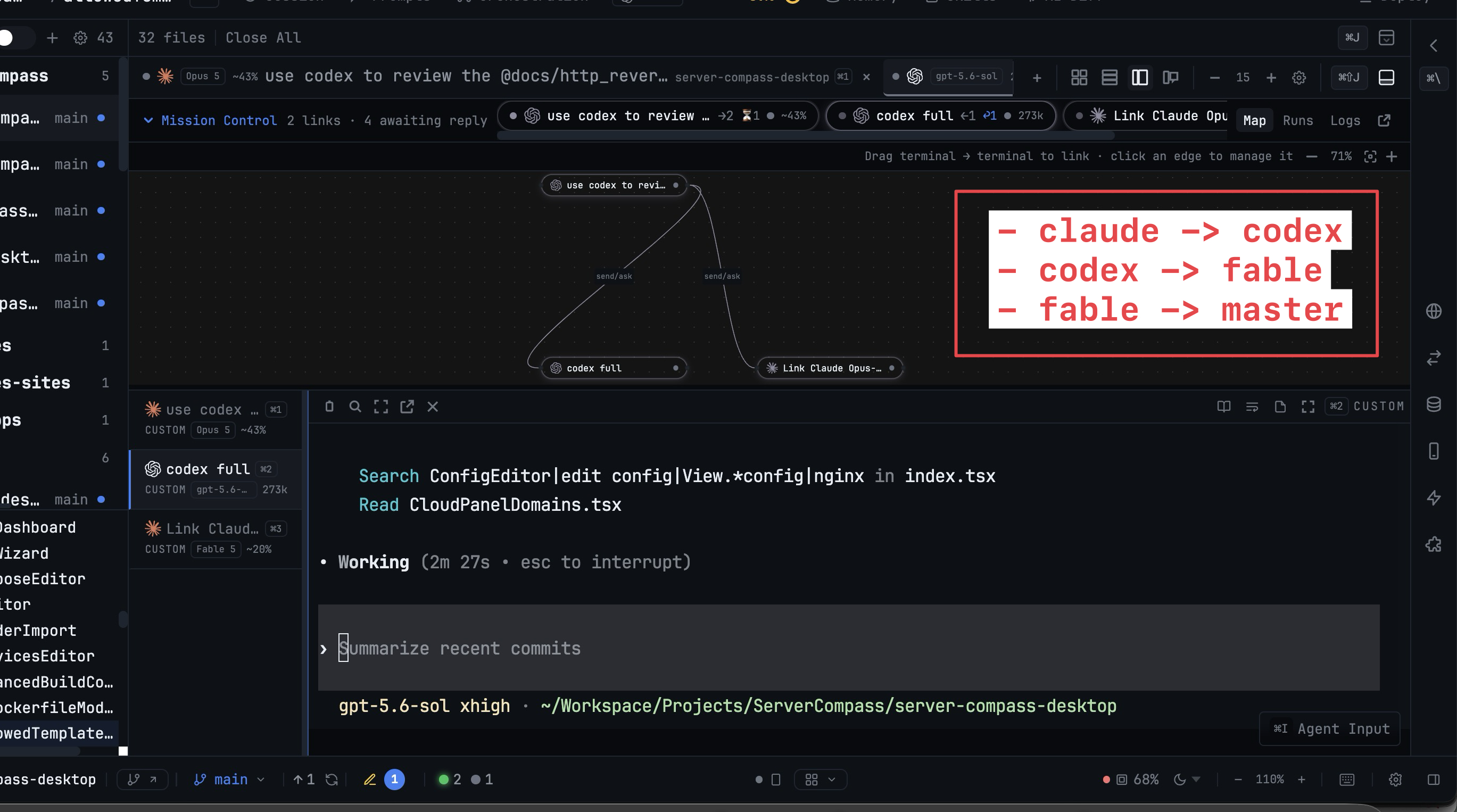Open the grid layout dropdown in status bar
This screenshot has width=1457, height=812.
click(x=819, y=780)
